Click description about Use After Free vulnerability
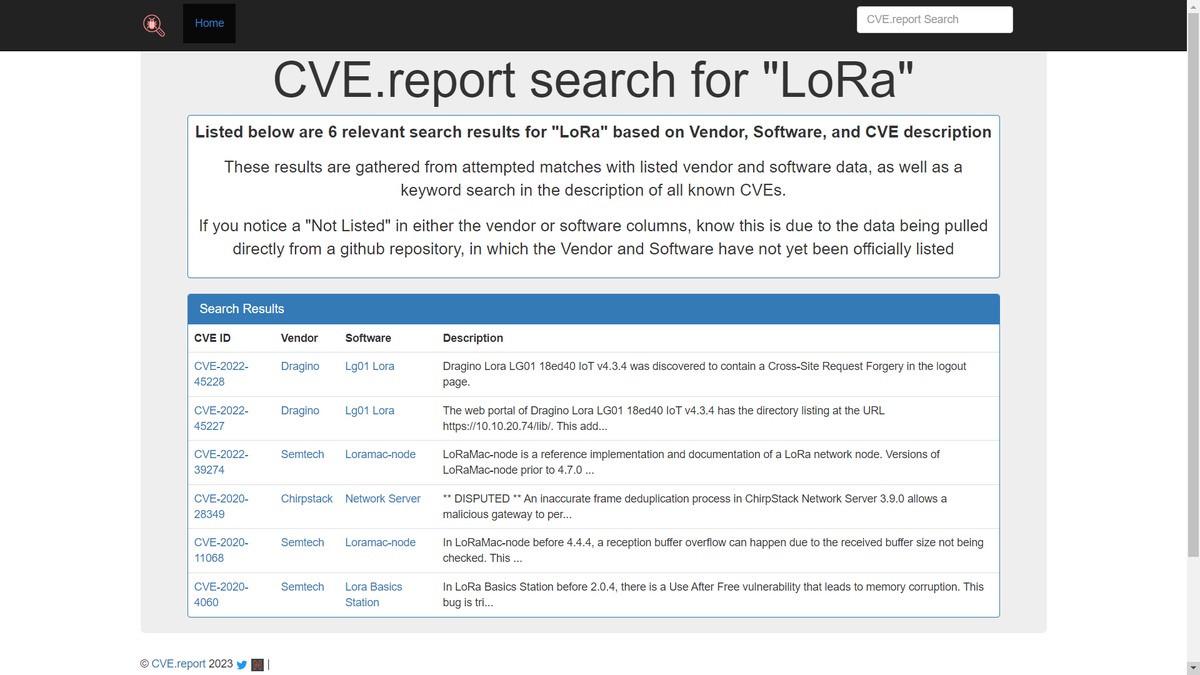Viewport: 1200px width, 675px height. (x=713, y=594)
